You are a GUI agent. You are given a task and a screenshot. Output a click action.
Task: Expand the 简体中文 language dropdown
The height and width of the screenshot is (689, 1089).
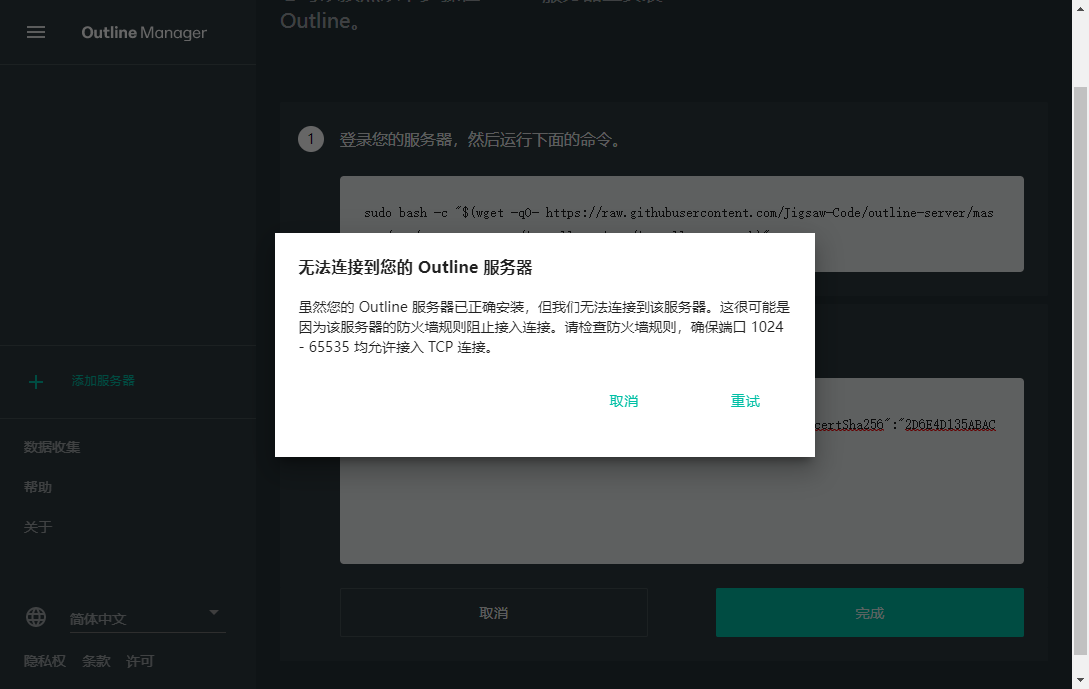(x=147, y=617)
